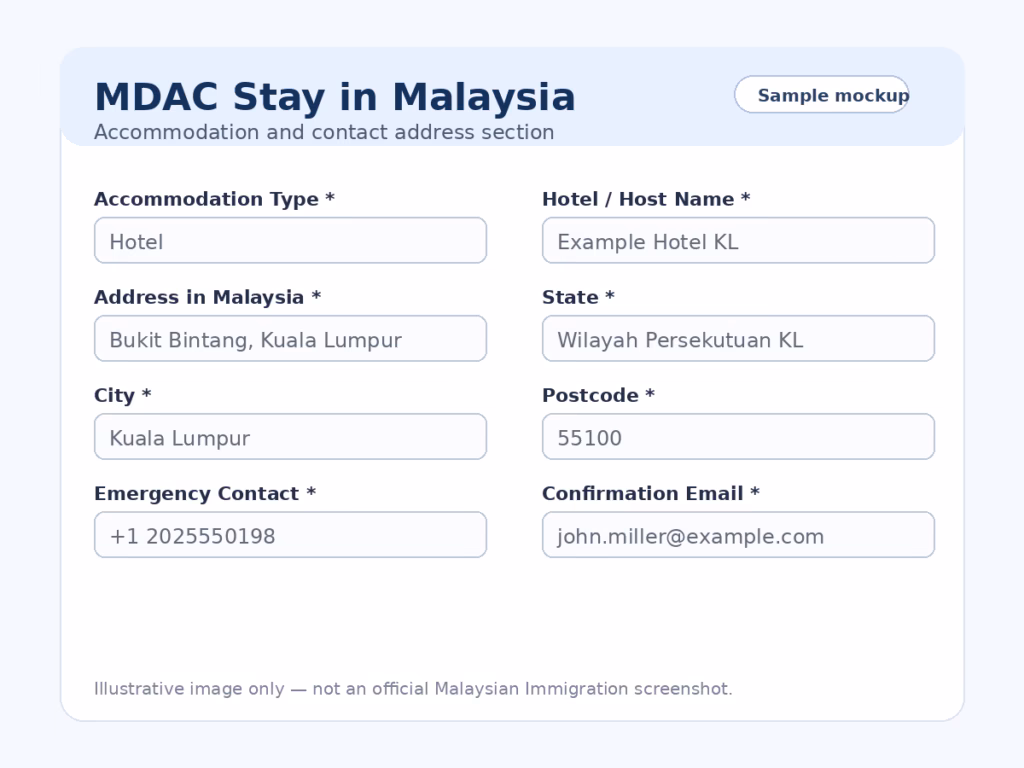Select the Hotel / Host Name input
Screen dimensions: 1024x768
coord(738,240)
